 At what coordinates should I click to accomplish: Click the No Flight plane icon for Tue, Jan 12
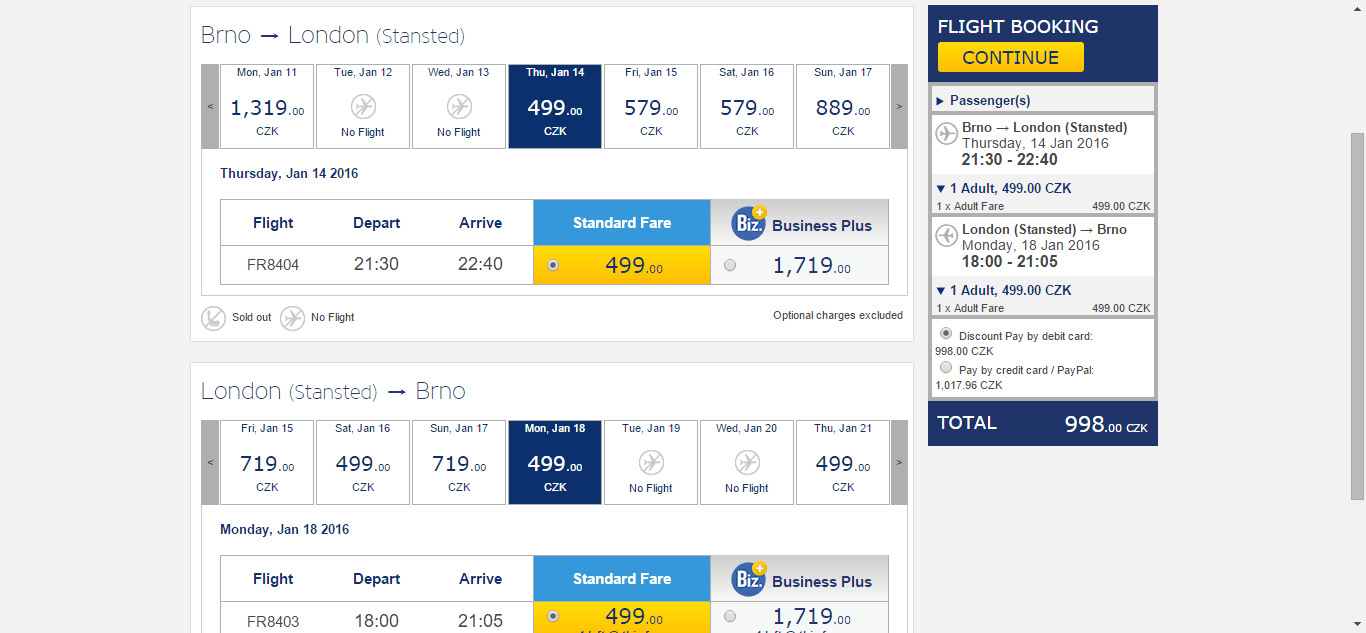363,106
